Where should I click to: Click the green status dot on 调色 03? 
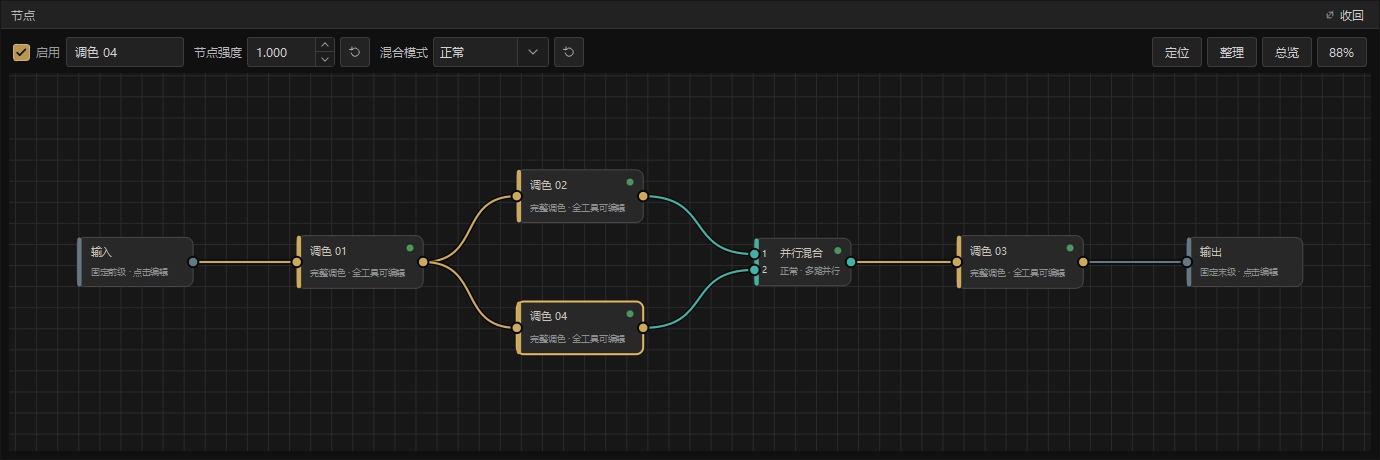click(x=1070, y=248)
